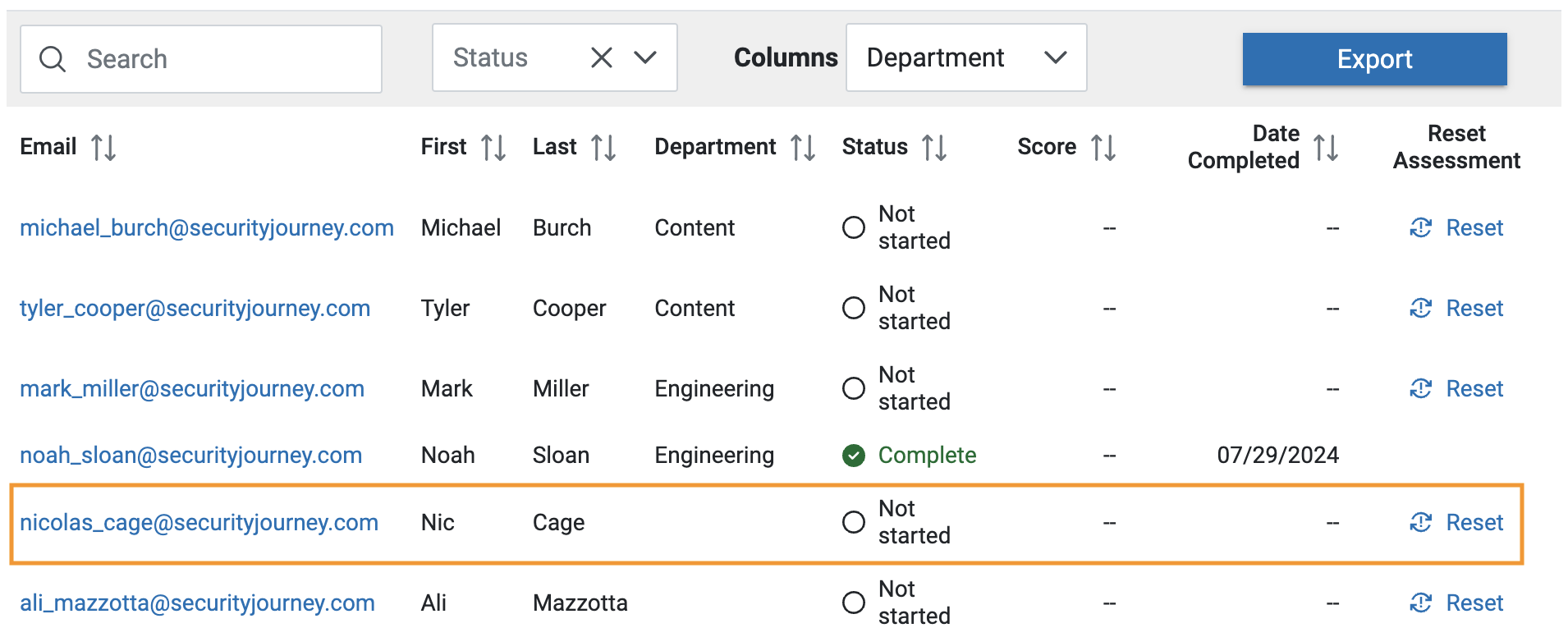Sort table by Status arrows
The width and height of the screenshot is (1568, 637).
point(934,148)
